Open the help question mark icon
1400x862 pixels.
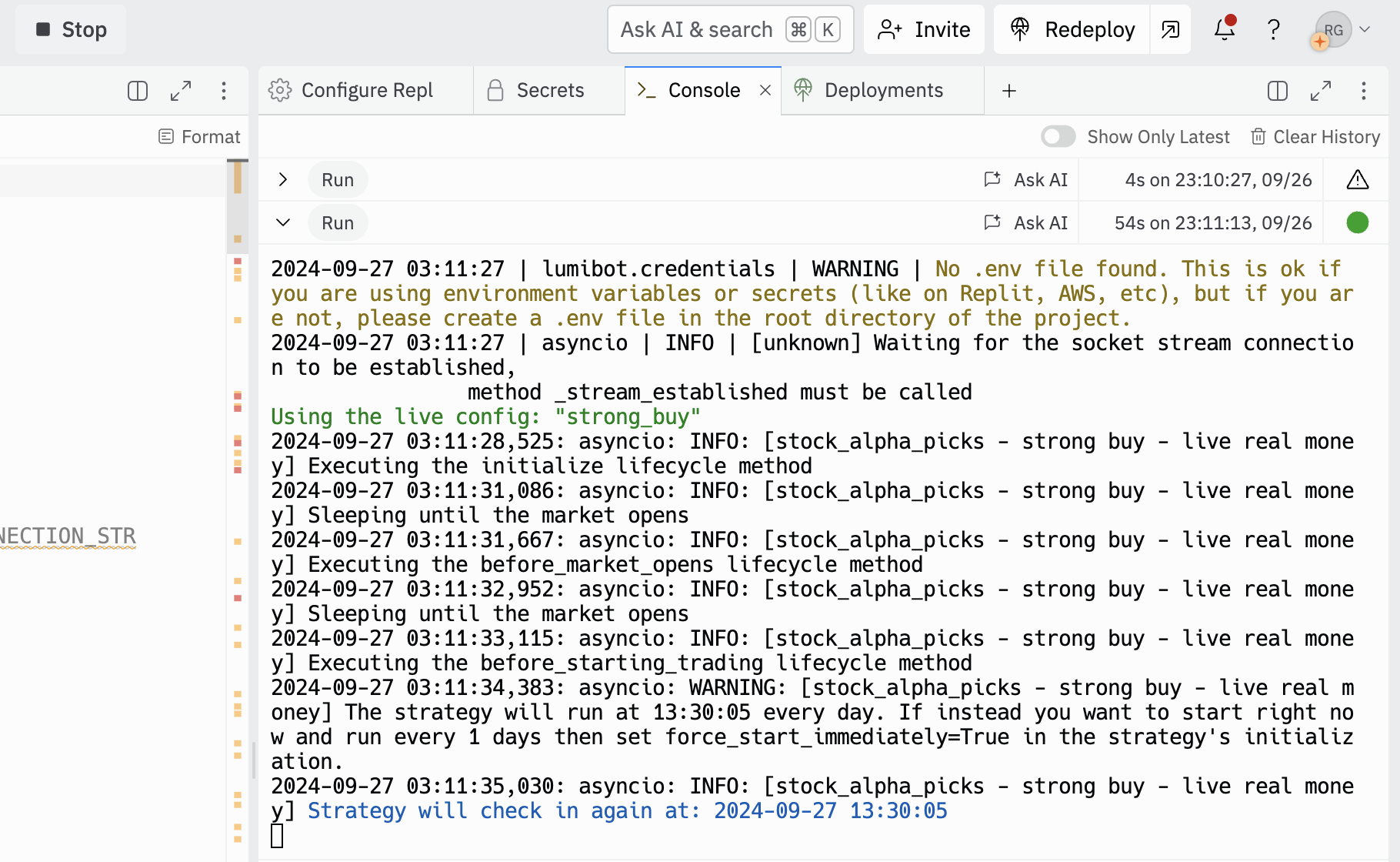(x=1273, y=29)
